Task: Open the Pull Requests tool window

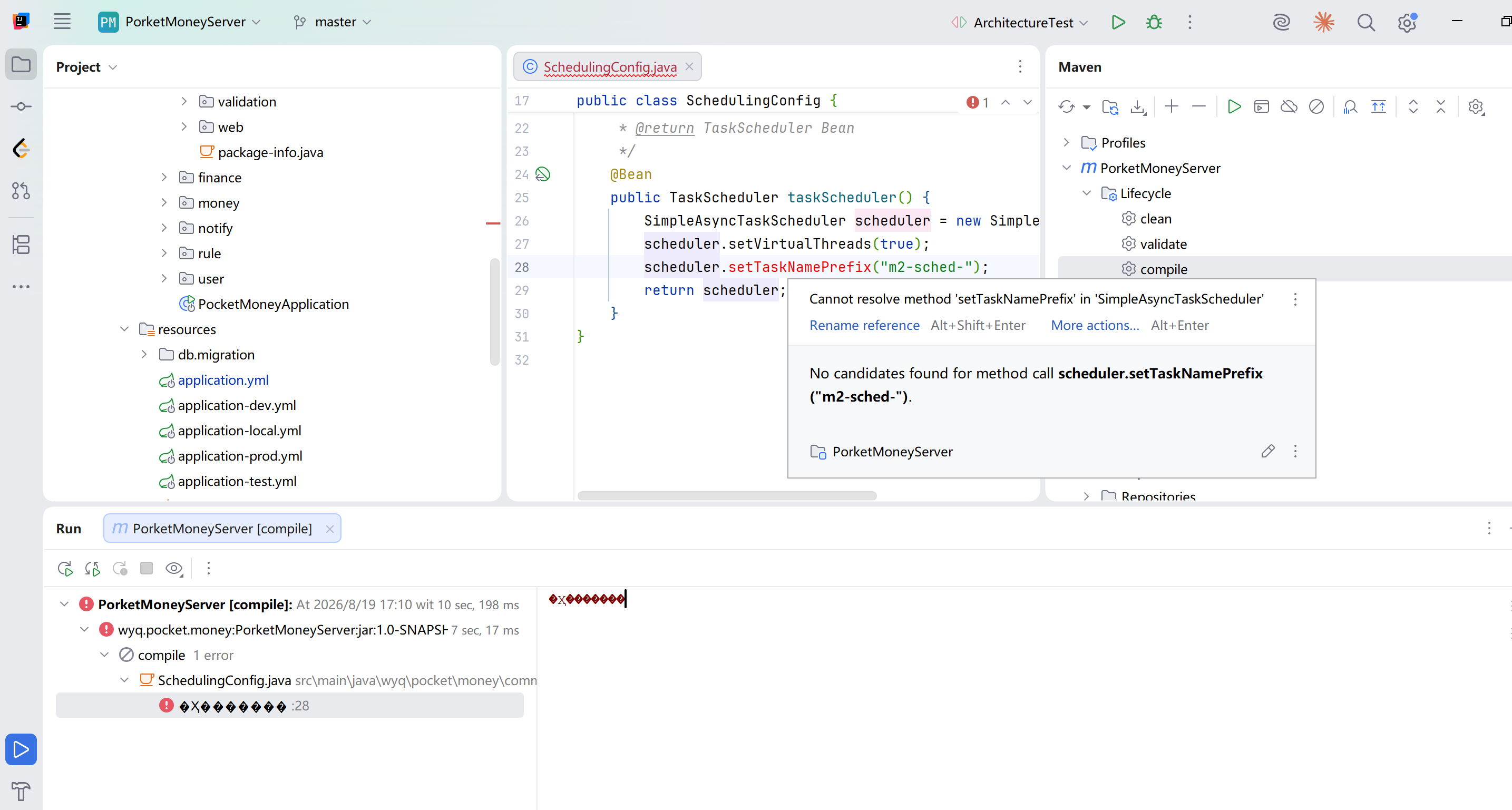Action: click(21, 191)
